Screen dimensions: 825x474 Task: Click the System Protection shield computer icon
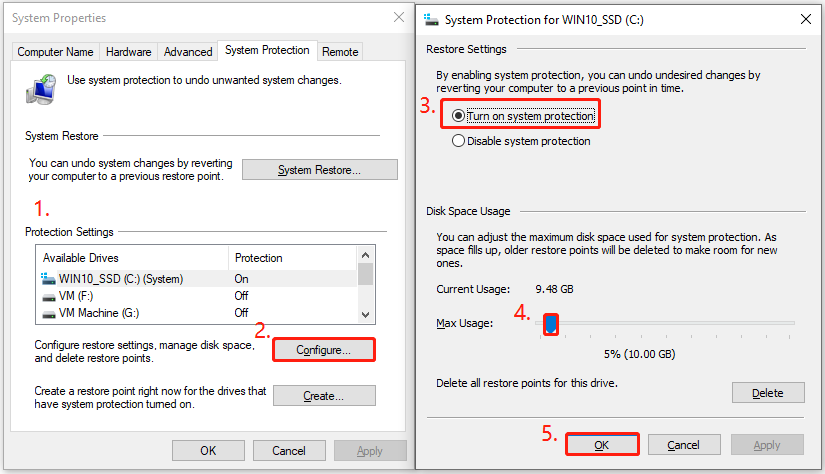tap(41, 89)
